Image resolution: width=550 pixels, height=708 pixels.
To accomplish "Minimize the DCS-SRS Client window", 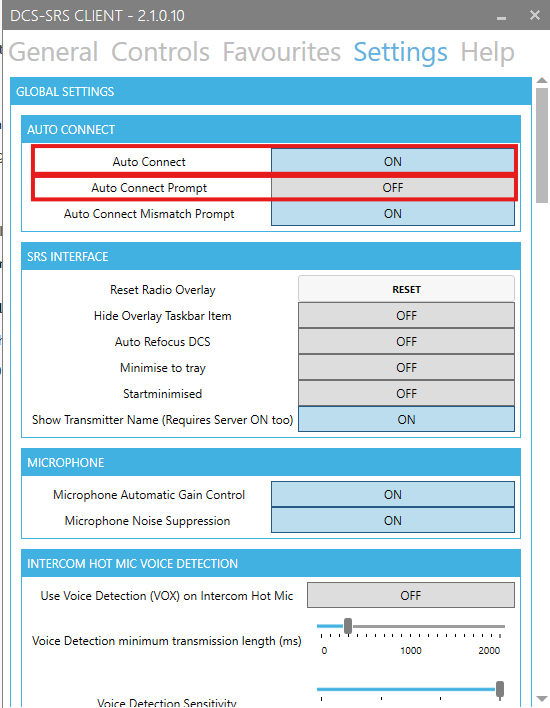I will click(501, 16).
